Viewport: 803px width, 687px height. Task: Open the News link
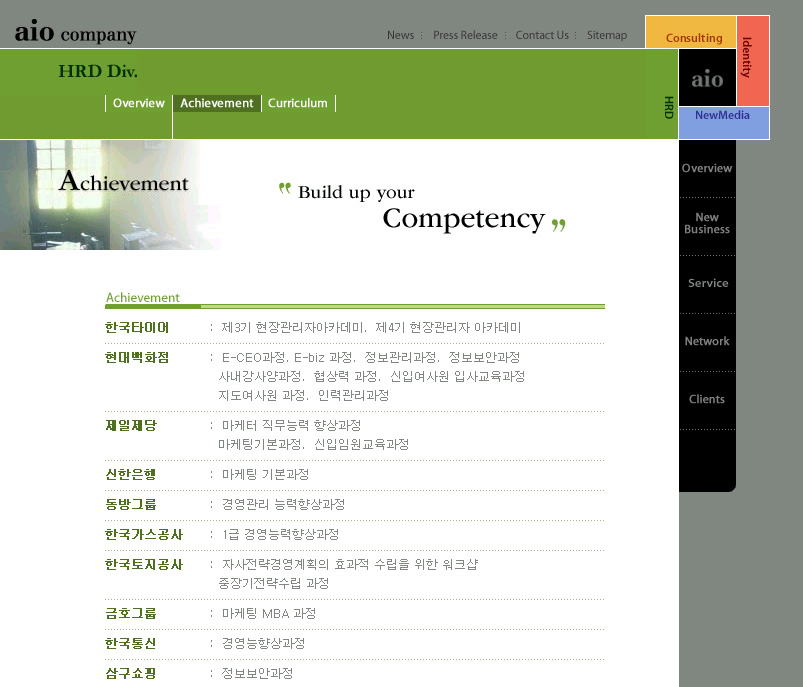tap(400, 35)
